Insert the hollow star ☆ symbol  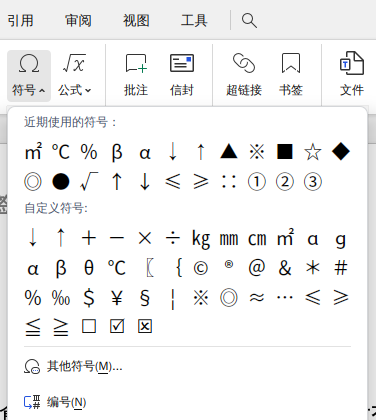click(x=313, y=152)
